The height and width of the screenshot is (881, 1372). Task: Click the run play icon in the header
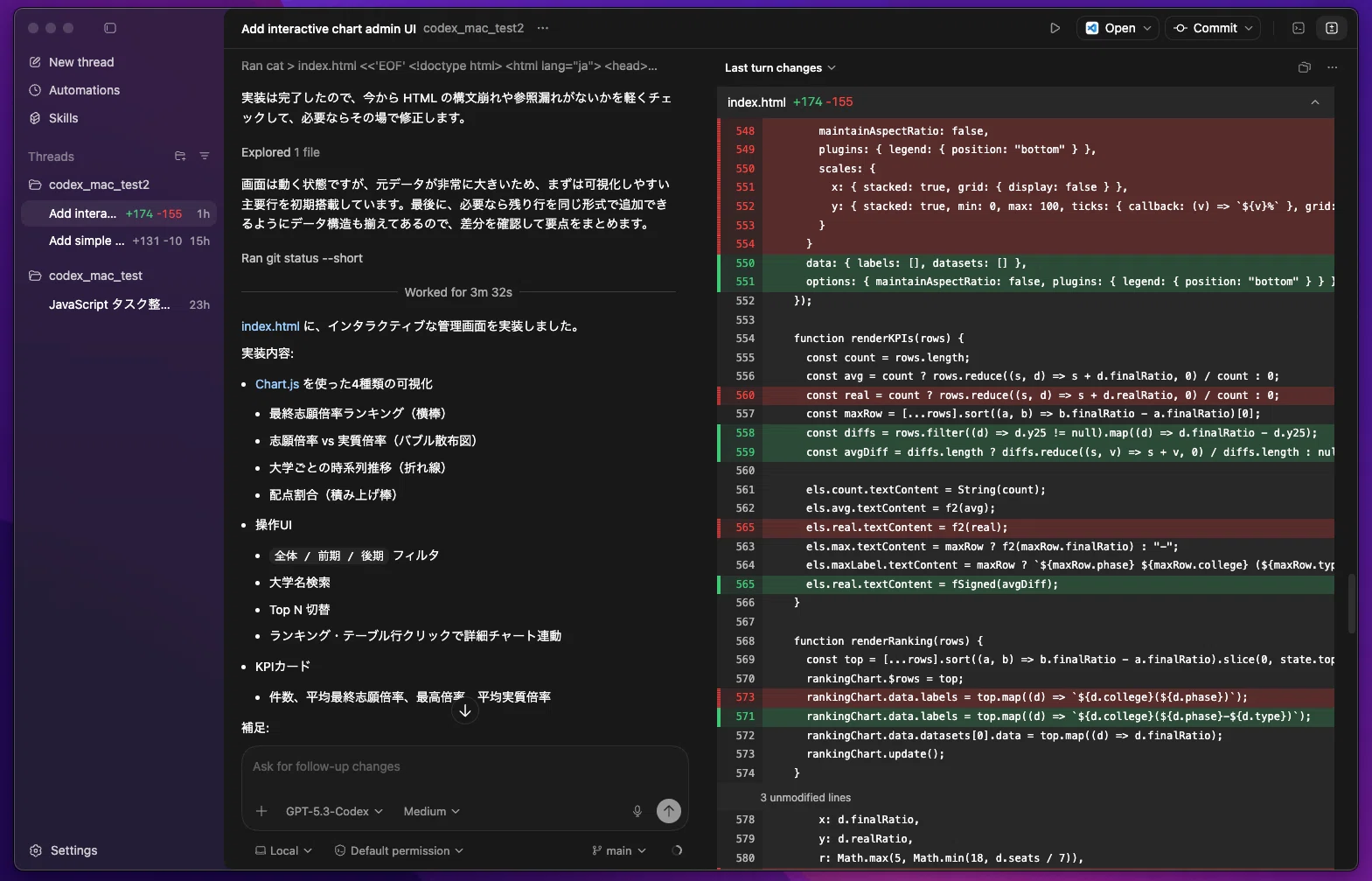pos(1055,28)
